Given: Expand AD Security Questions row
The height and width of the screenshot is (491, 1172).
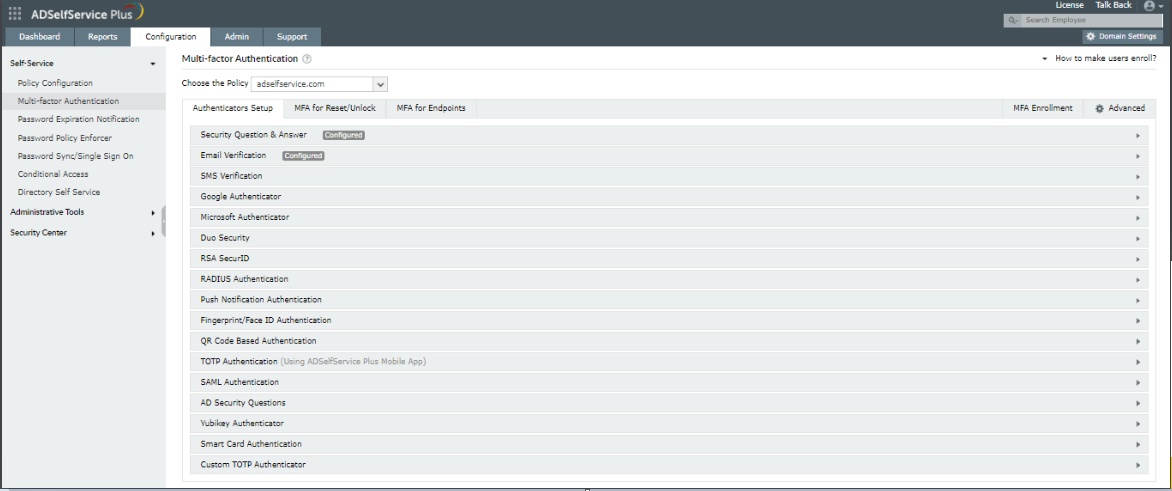Looking at the screenshot, I should coord(670,403).
